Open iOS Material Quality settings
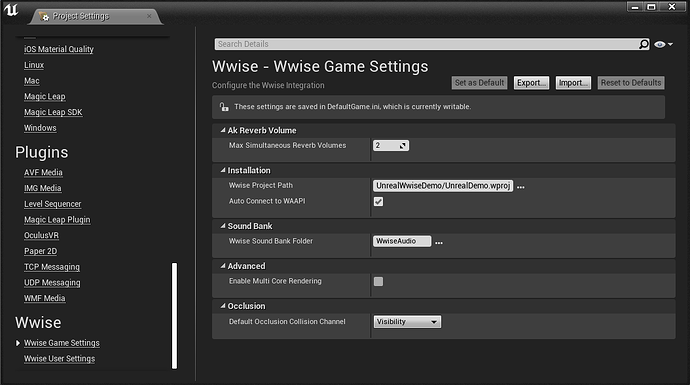The width and height of the screenshot is (690, 385). click(59, 49)
